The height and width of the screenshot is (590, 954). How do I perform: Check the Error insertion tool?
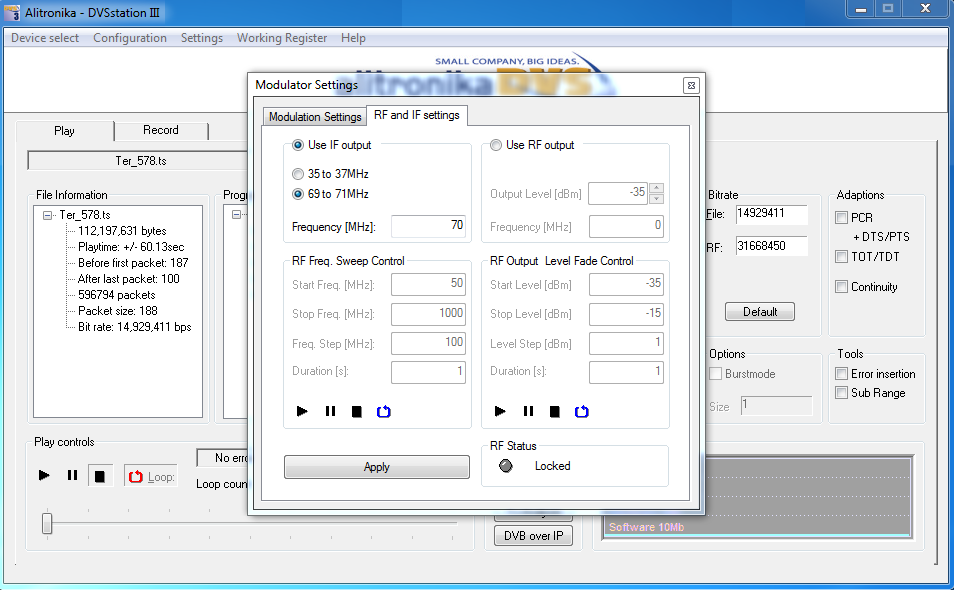pos(841,374)
